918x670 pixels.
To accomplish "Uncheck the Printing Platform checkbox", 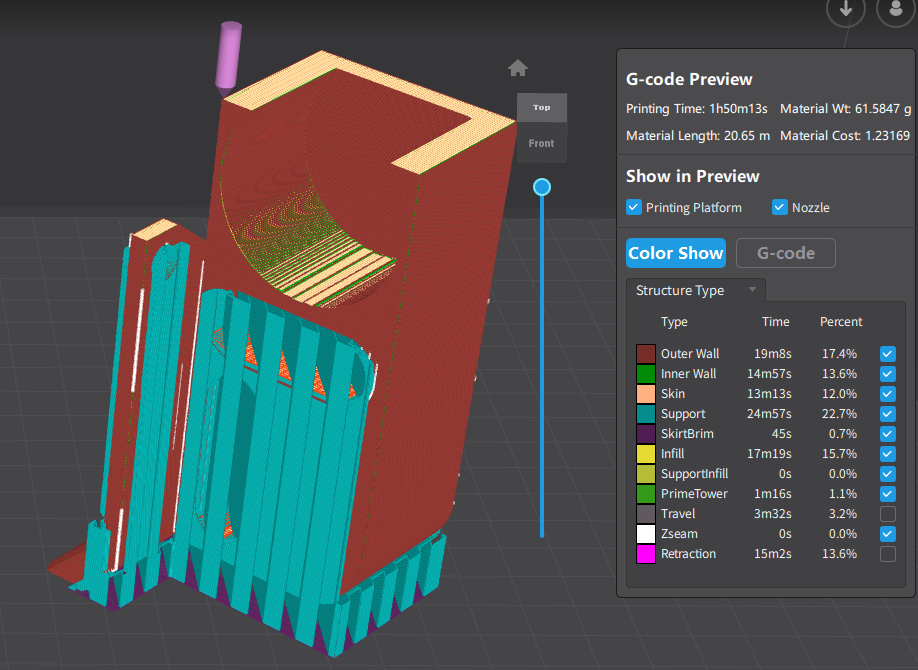I will (x=633, y=207).
